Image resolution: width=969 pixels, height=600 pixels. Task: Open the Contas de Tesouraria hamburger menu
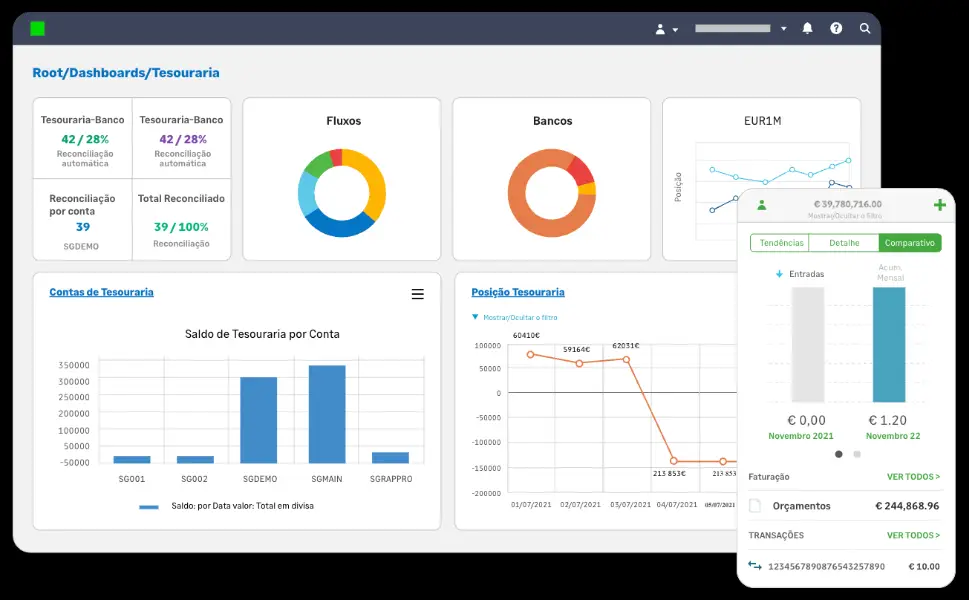[x=417, y=294]
